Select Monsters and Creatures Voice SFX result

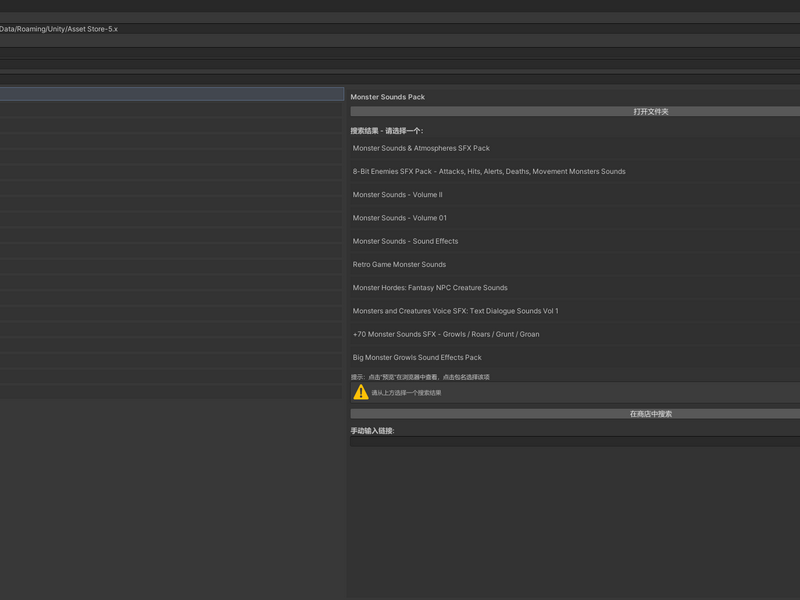[x=455, y=311]
